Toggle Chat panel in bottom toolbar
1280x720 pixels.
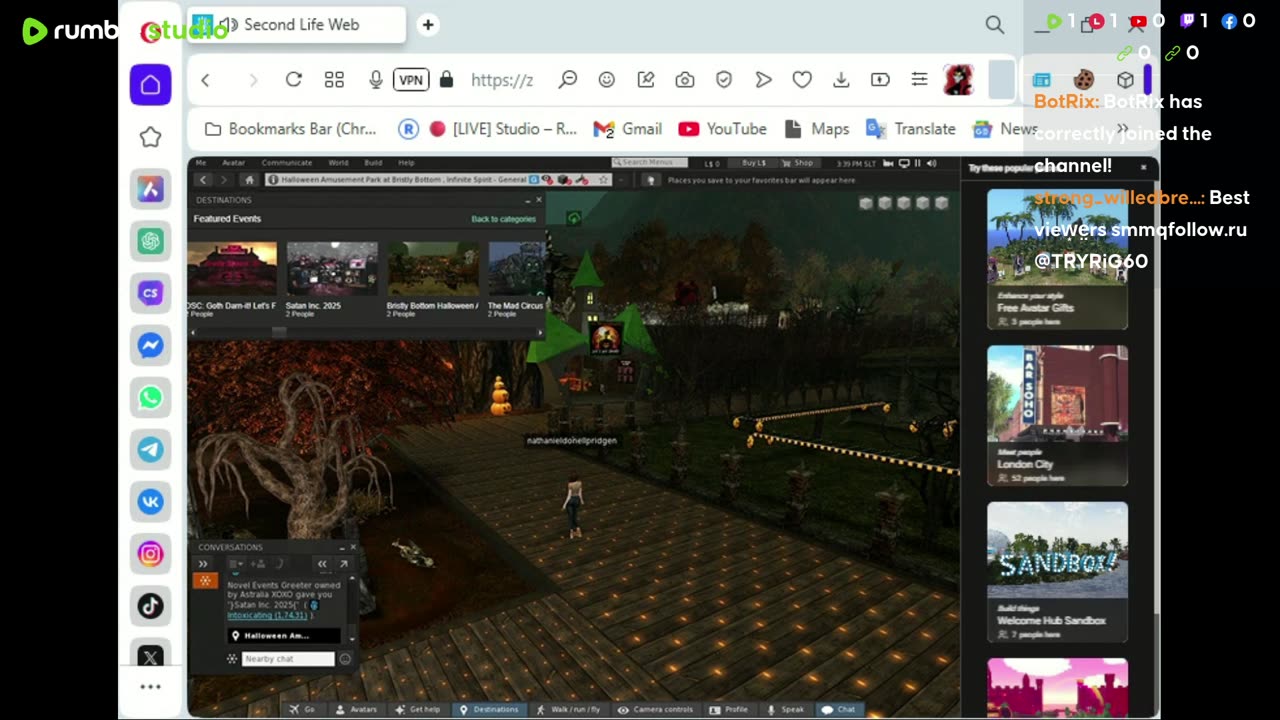[838, 709]
